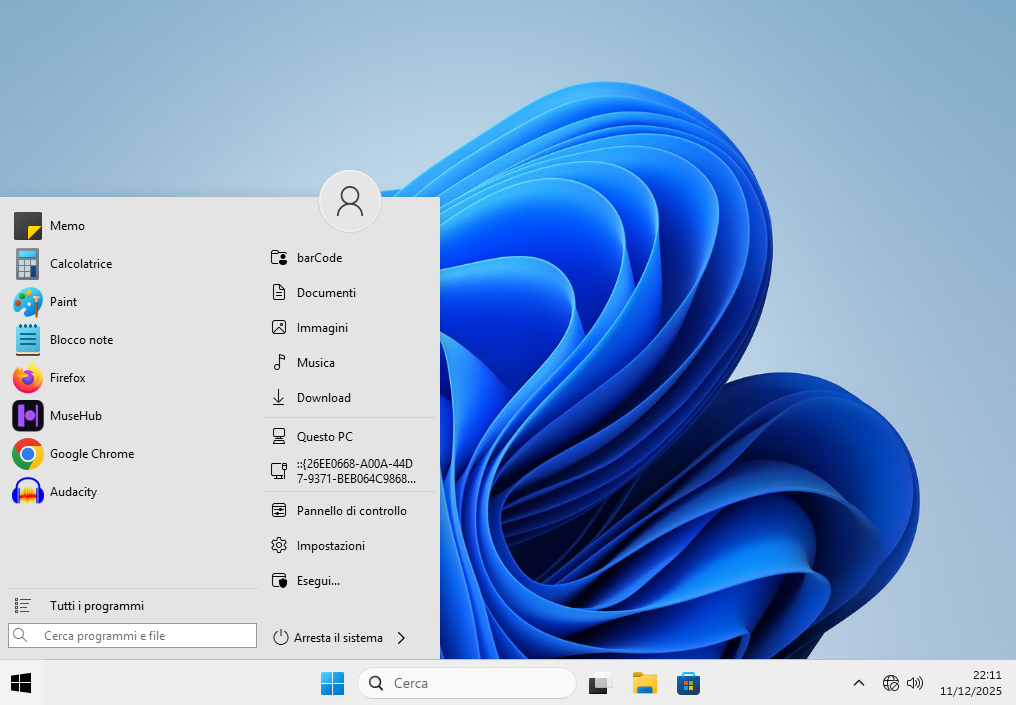Open Blocco note notepad icon
The height and width of the screenshot is (705, 1016).
[28, 340]
